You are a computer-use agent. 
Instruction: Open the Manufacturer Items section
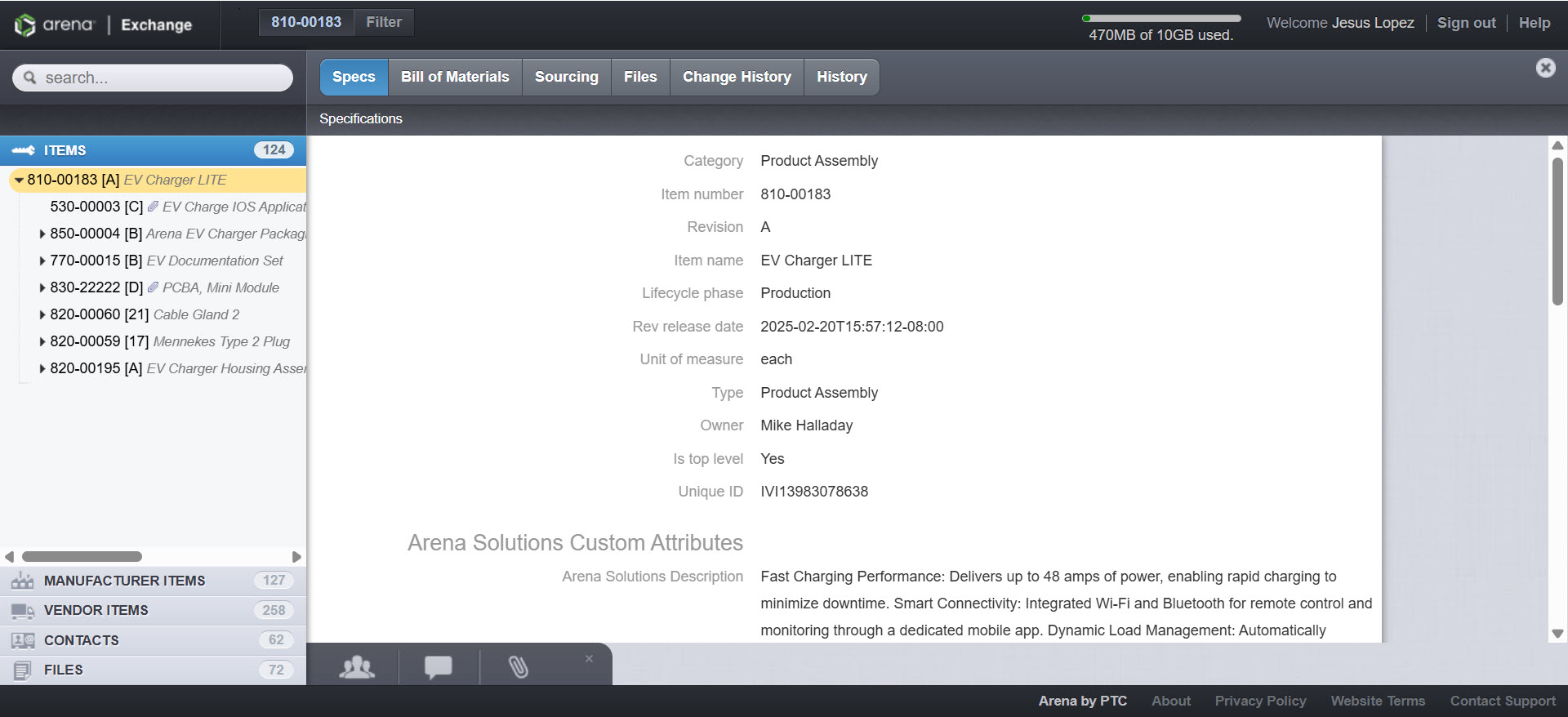(x=153, y=581)
